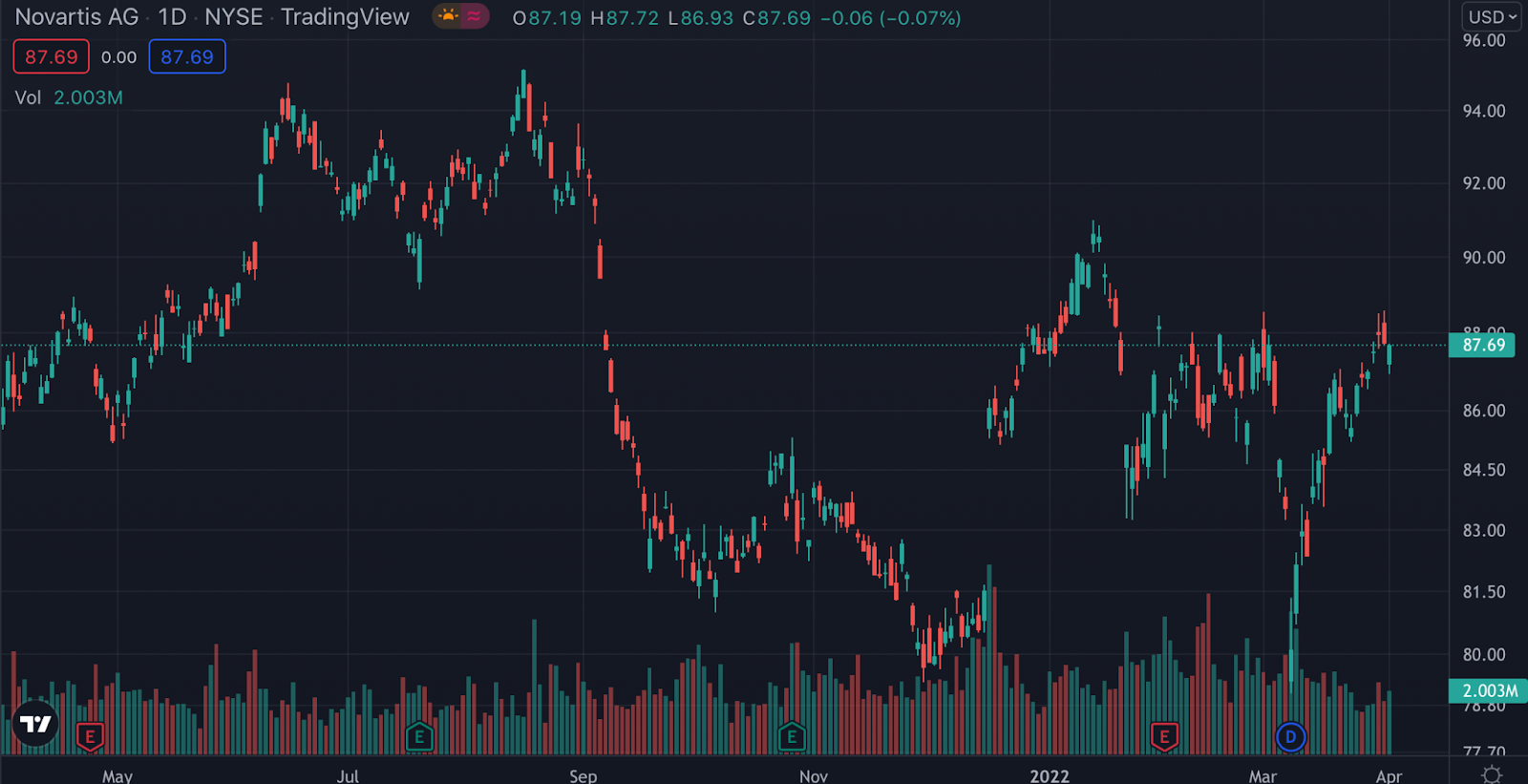Click the green 87.69 current price label

click(1482, 345)
